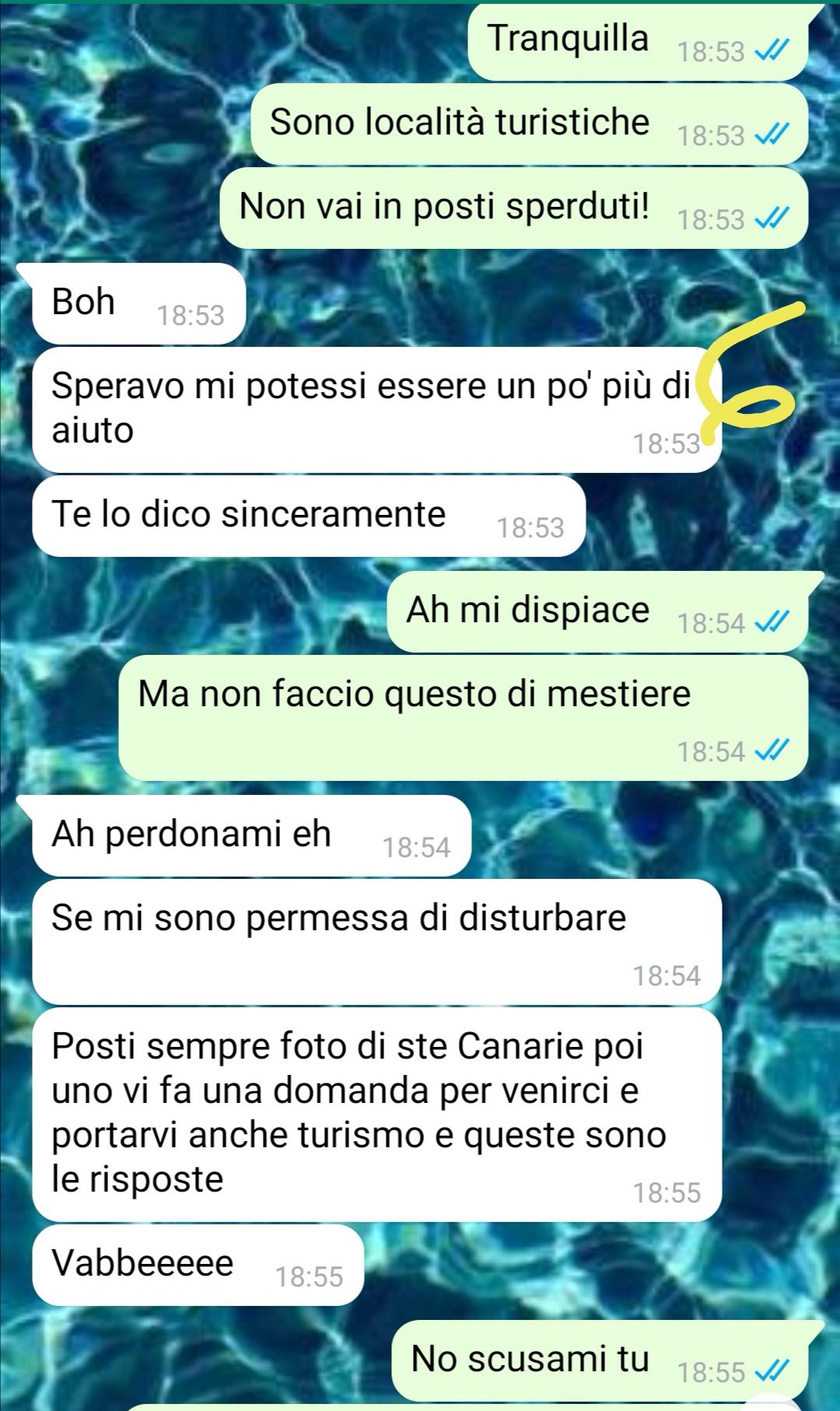The width and height of the screenshot is (840, 1411).
Task: Tap the 'Sono località turistiche' message bubble
Action: pos(530,124)
